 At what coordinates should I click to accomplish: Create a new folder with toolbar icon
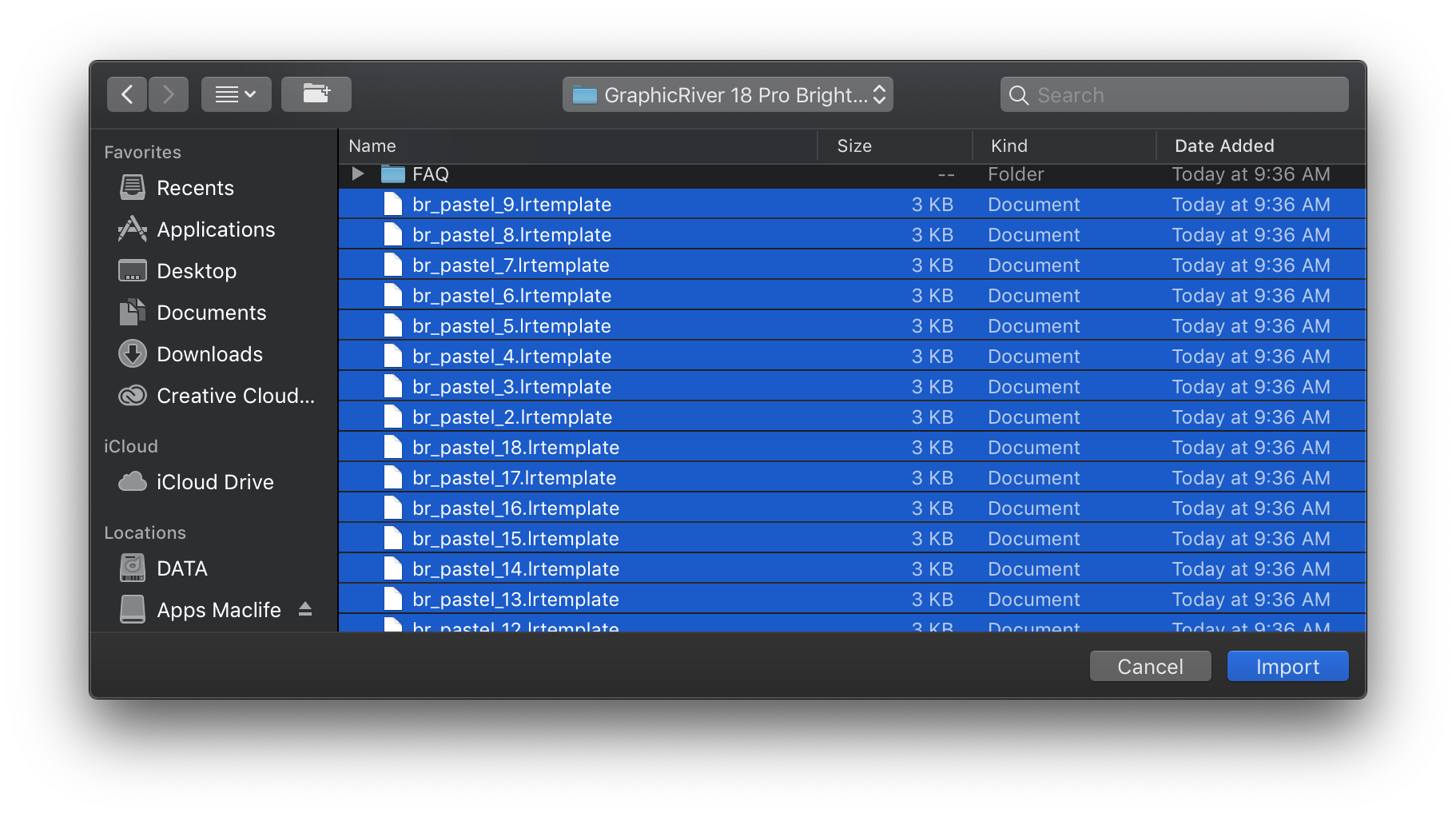coord(316,94)
